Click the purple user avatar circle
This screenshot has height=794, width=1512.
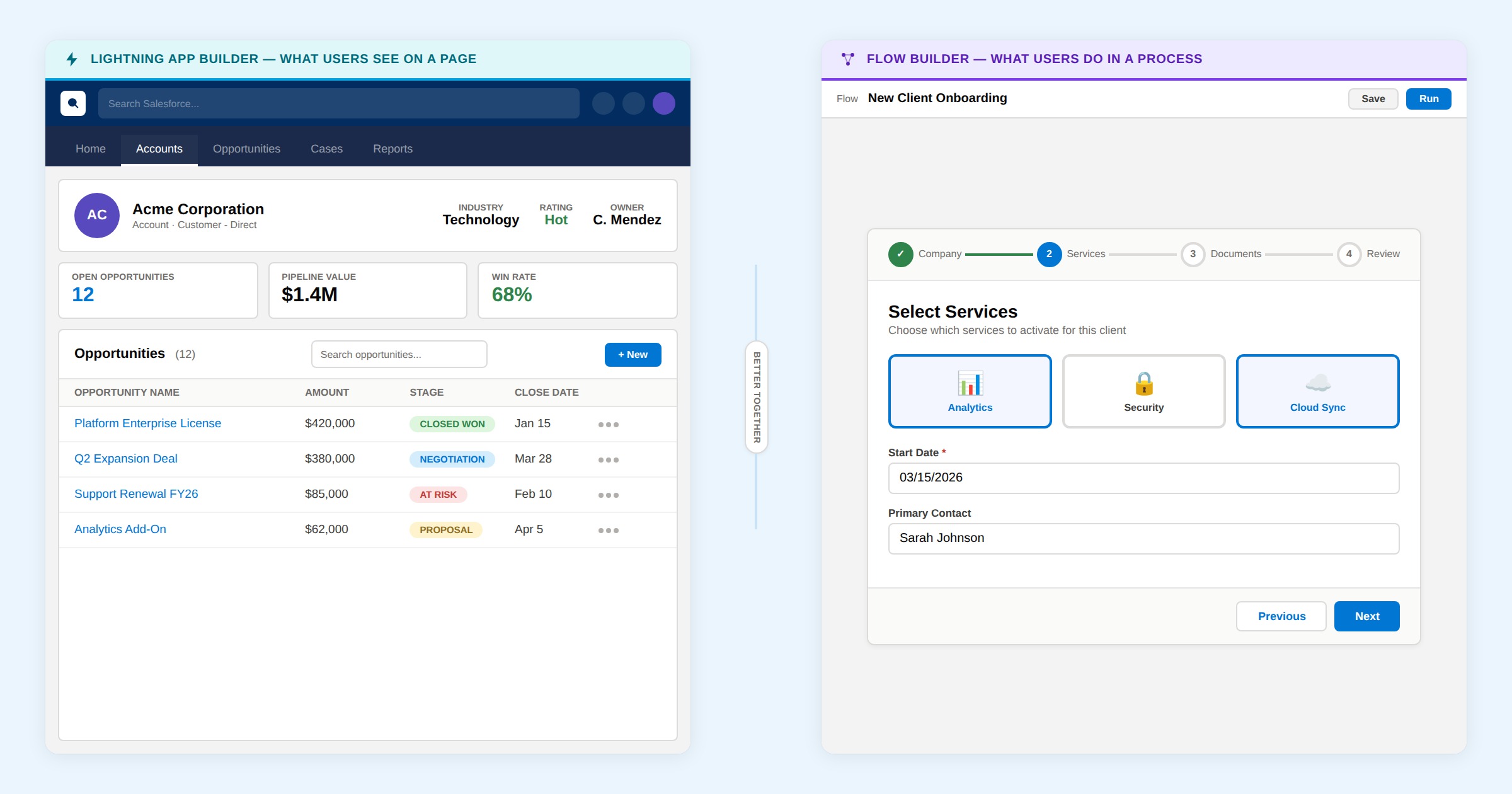pyautogui.click(x=663, y=103)
